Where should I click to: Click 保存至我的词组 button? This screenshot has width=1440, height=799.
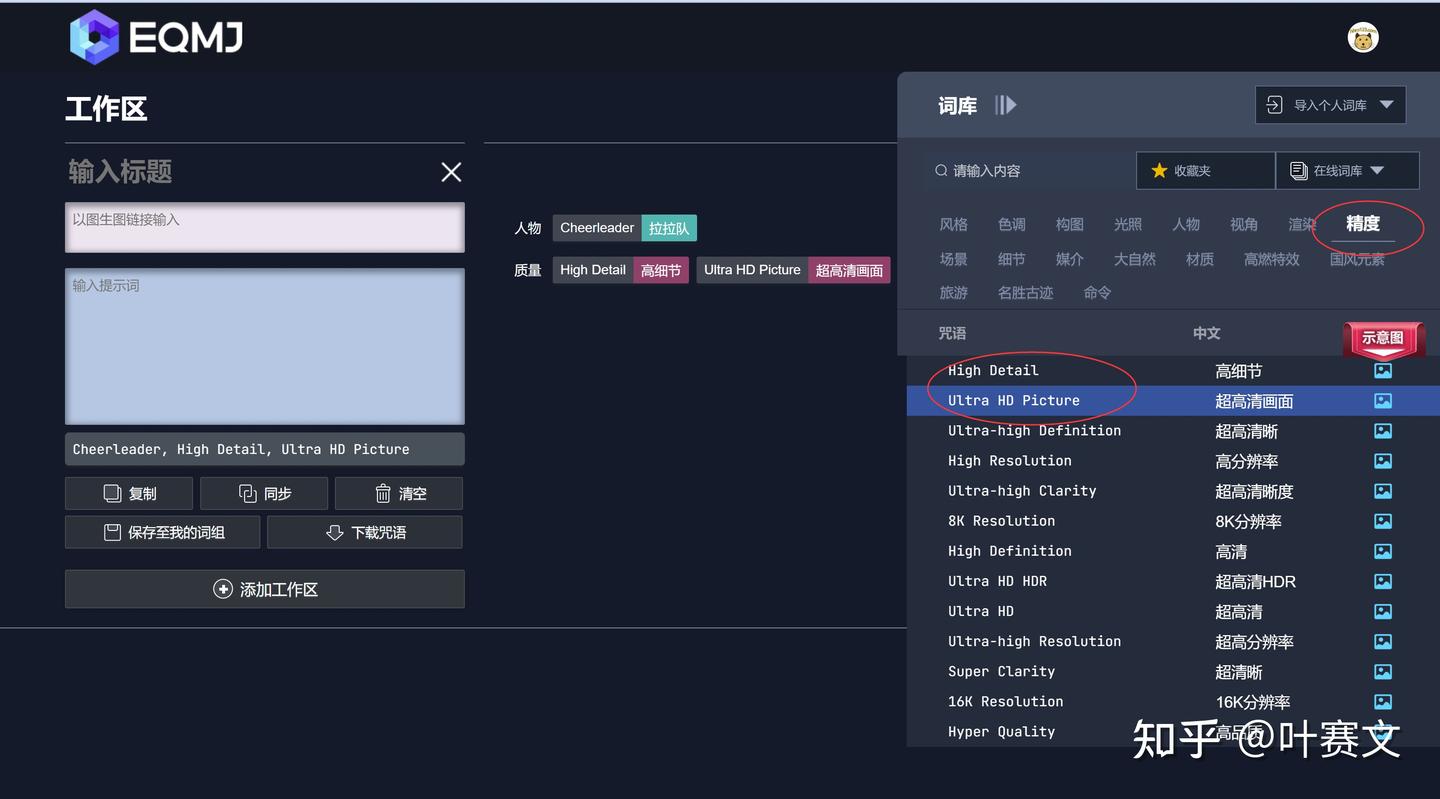[x=163, y=533]
